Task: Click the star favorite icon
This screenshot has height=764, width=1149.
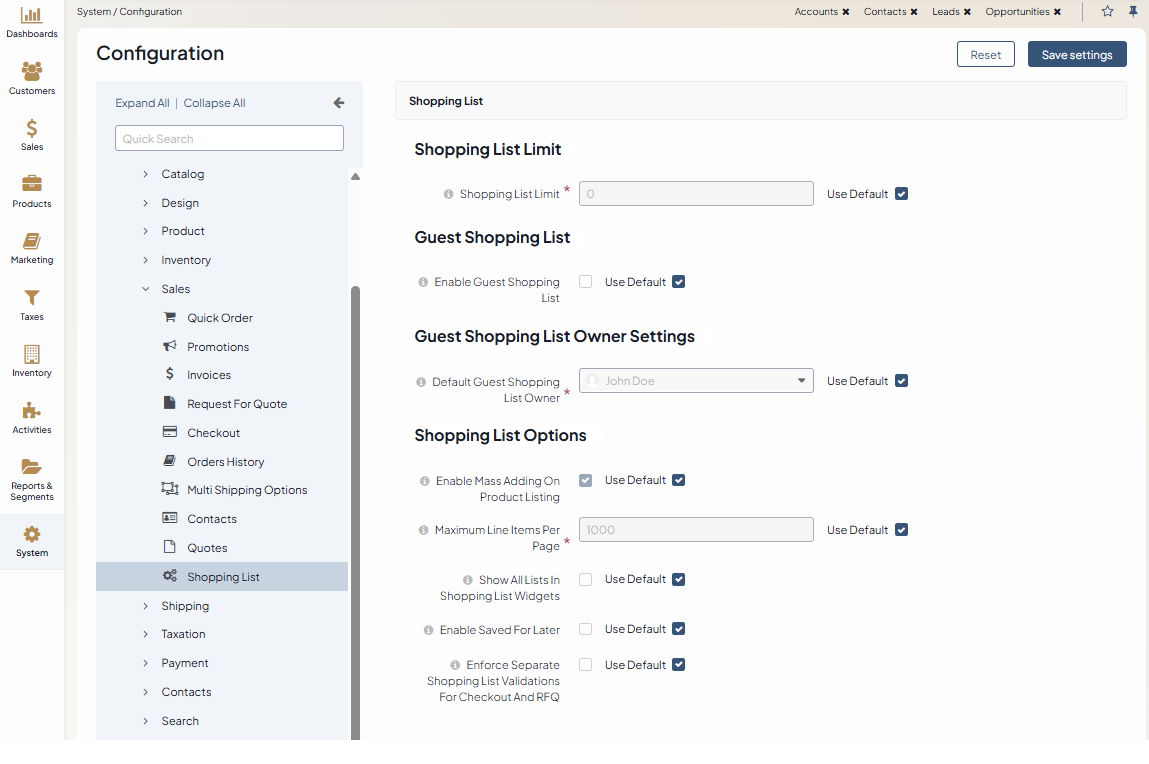Action: (x=1107, y=12)
